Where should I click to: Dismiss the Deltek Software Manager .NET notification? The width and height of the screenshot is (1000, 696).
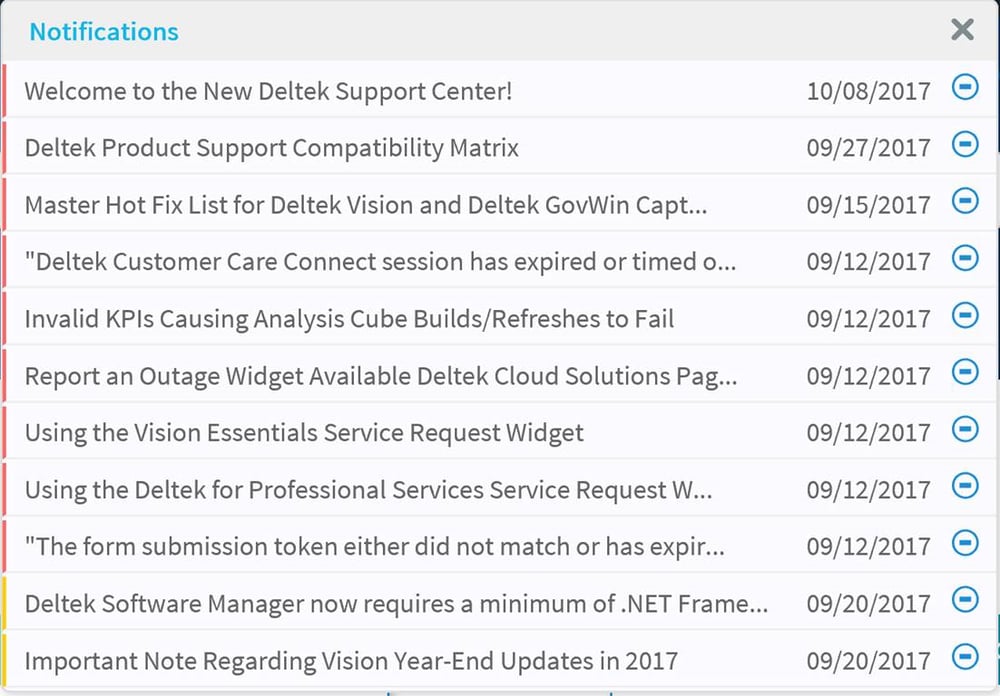point(965,601)
